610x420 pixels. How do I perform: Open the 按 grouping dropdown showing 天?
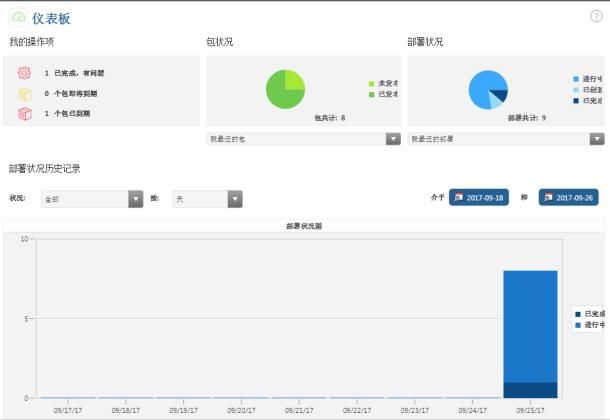click(207, 199)
